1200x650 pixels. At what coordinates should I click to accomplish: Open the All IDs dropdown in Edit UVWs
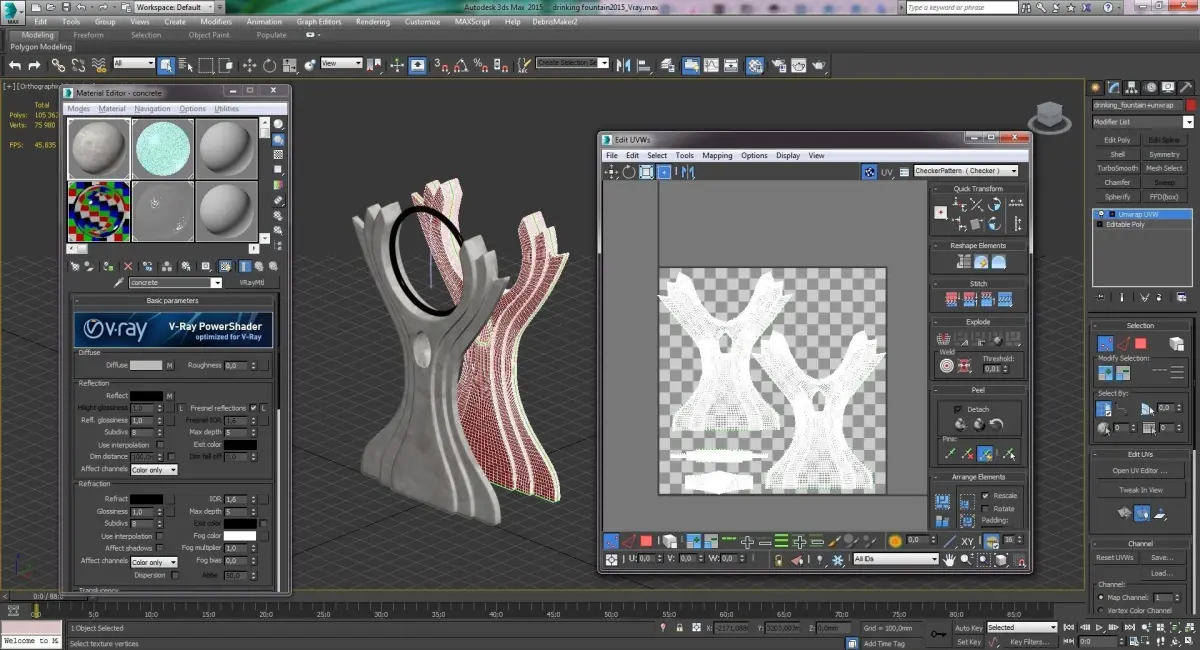click(896, 559)
